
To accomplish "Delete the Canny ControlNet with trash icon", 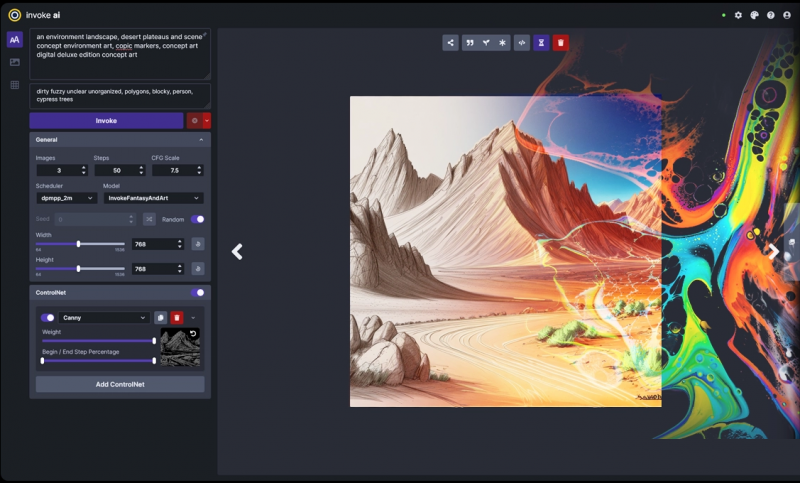I will click(x=177, y=317).
